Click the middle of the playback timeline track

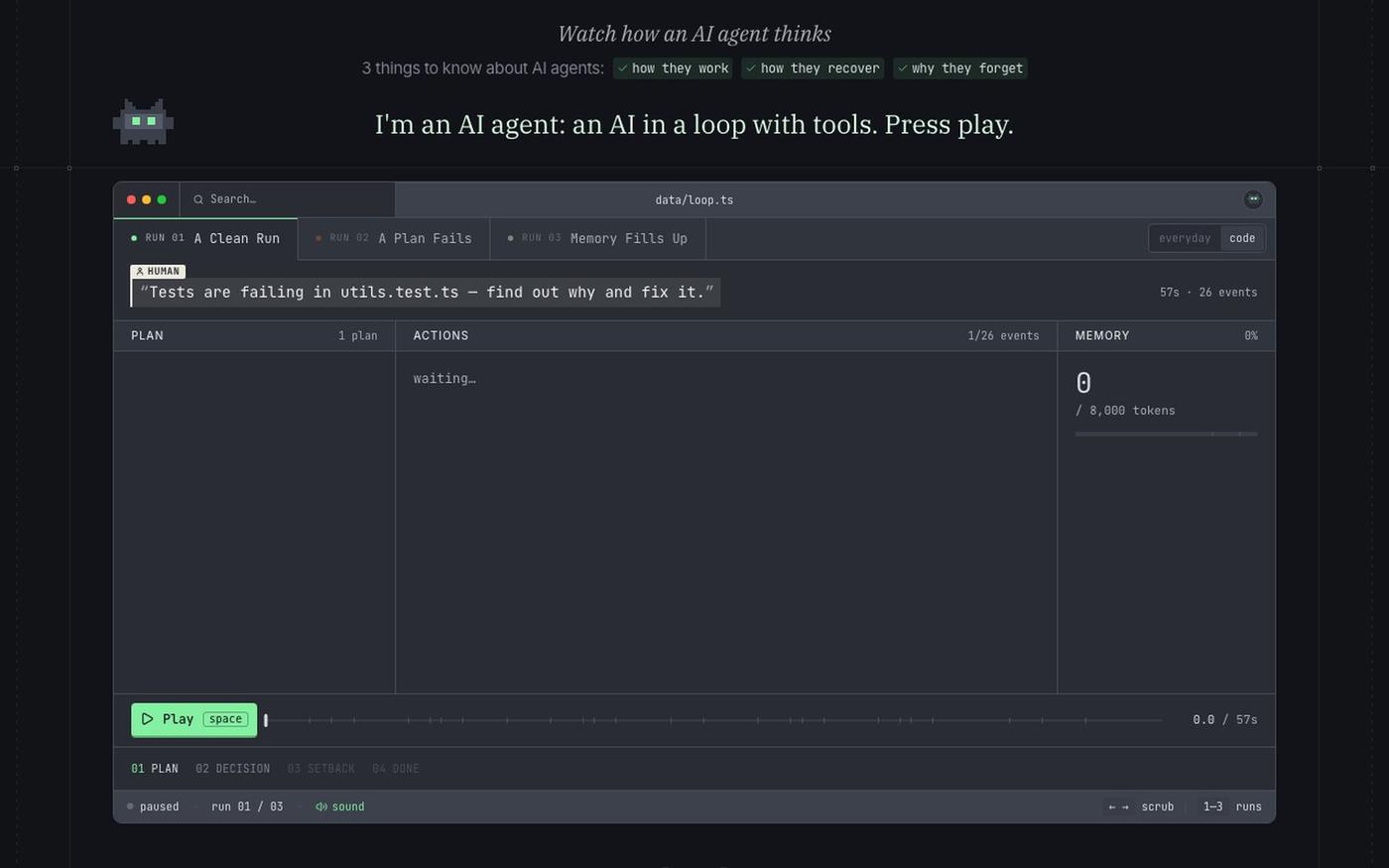(713, 720)
